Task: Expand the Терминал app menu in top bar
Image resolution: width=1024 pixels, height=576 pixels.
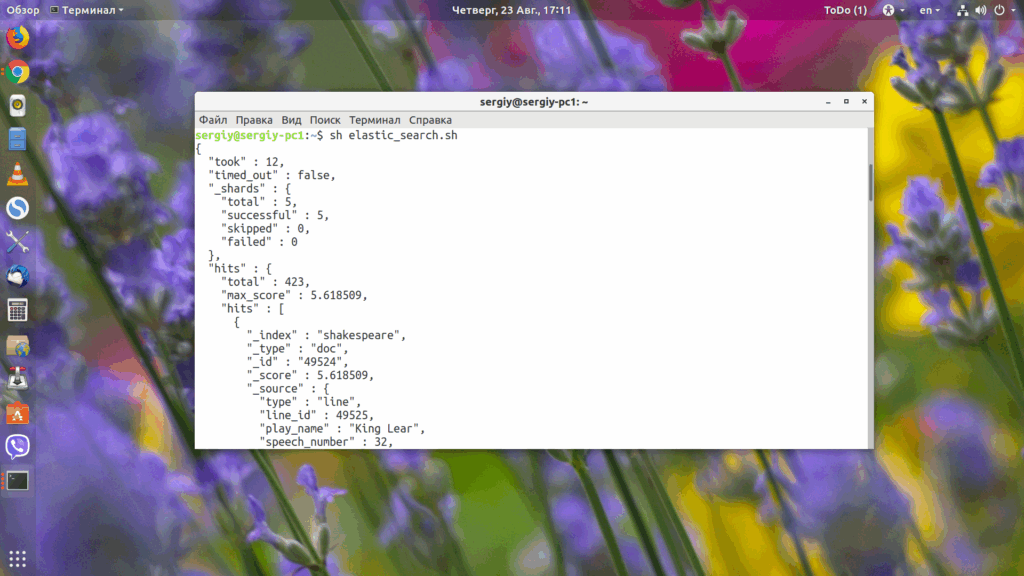Action: click(x=87, y=10)
